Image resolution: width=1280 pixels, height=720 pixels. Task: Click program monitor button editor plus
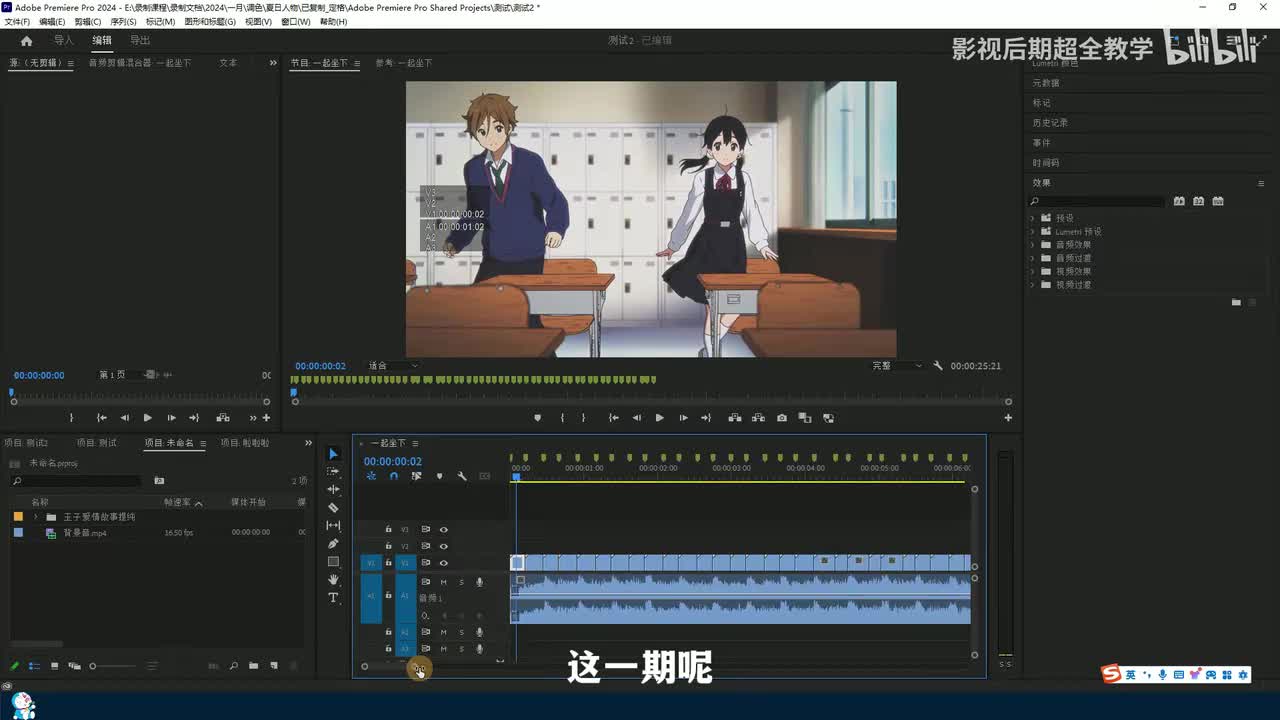pyautogui.click(x=1008, y=418)
